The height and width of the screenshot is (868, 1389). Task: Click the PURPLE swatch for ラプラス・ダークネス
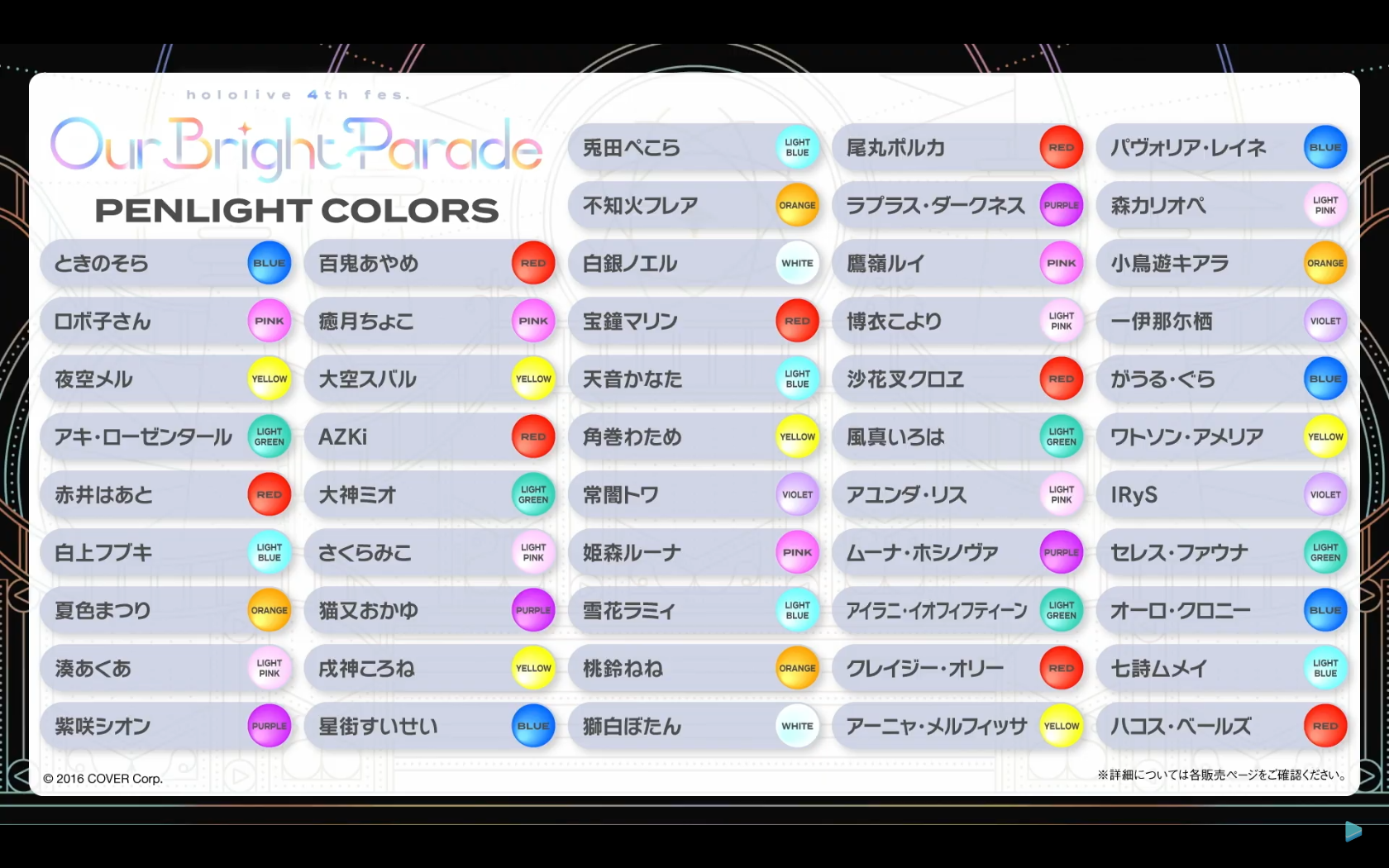[1062, 205]
